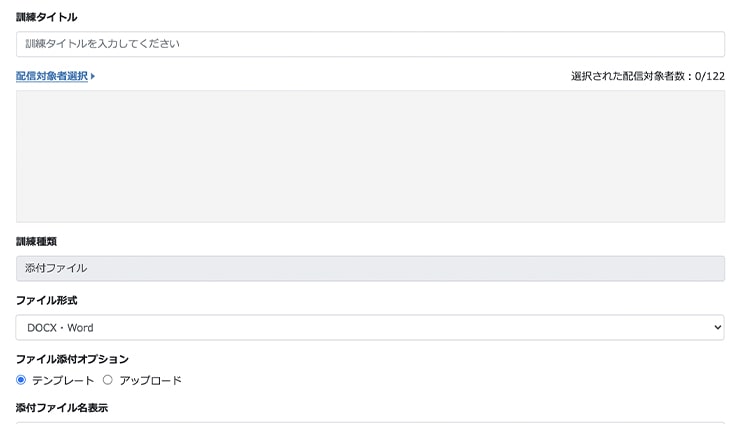740x424 pixels.
Task: Choose the アップロード radio button
Action: [108, 380]
